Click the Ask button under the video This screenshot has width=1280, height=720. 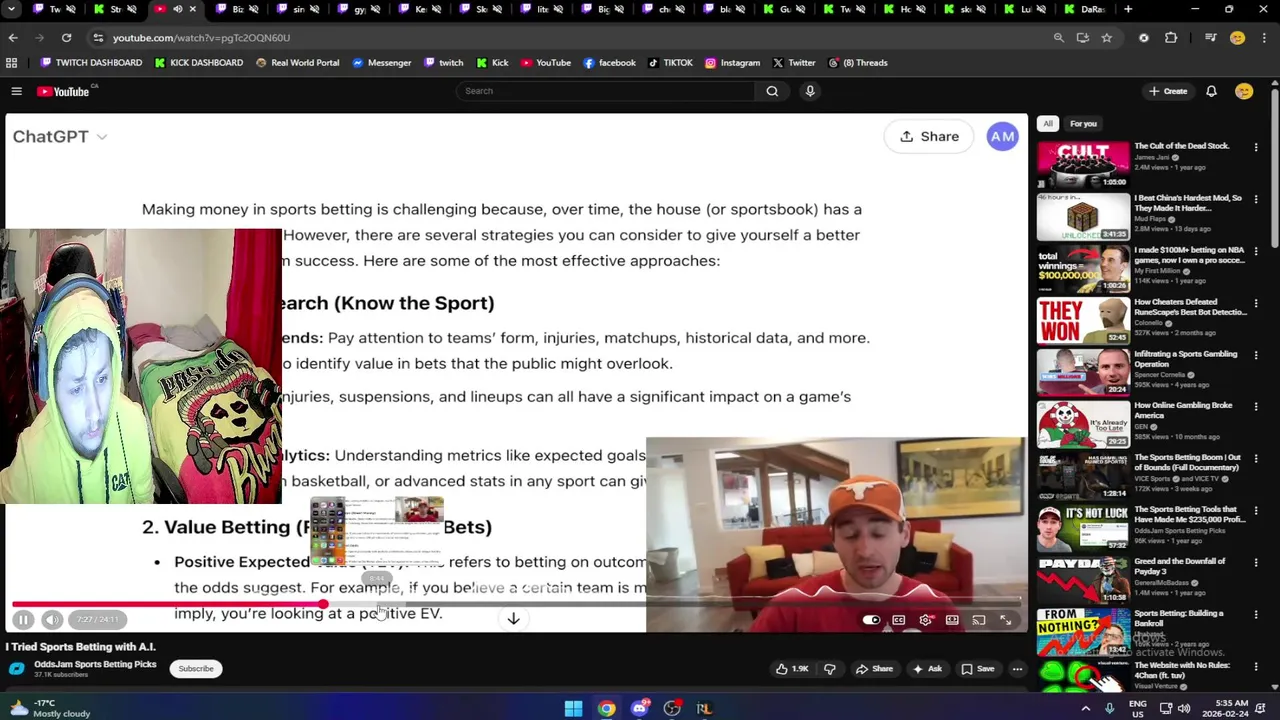point(927,669)
